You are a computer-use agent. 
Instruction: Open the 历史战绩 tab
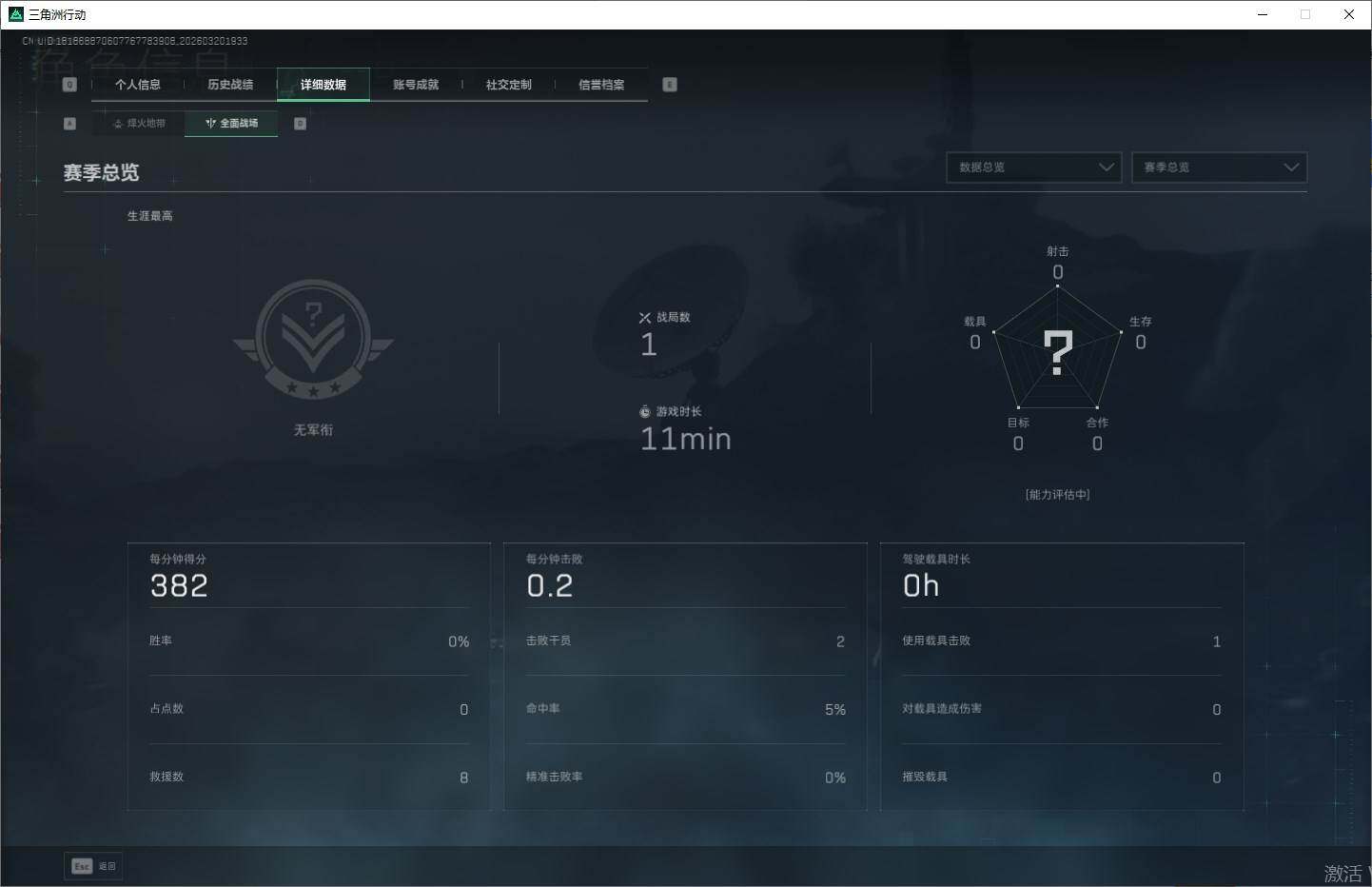pos(230,85)
